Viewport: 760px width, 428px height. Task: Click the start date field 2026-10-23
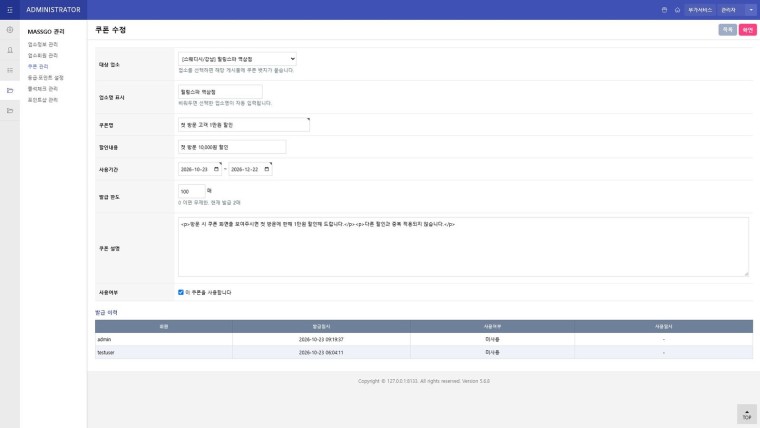[x=200, y=169]
